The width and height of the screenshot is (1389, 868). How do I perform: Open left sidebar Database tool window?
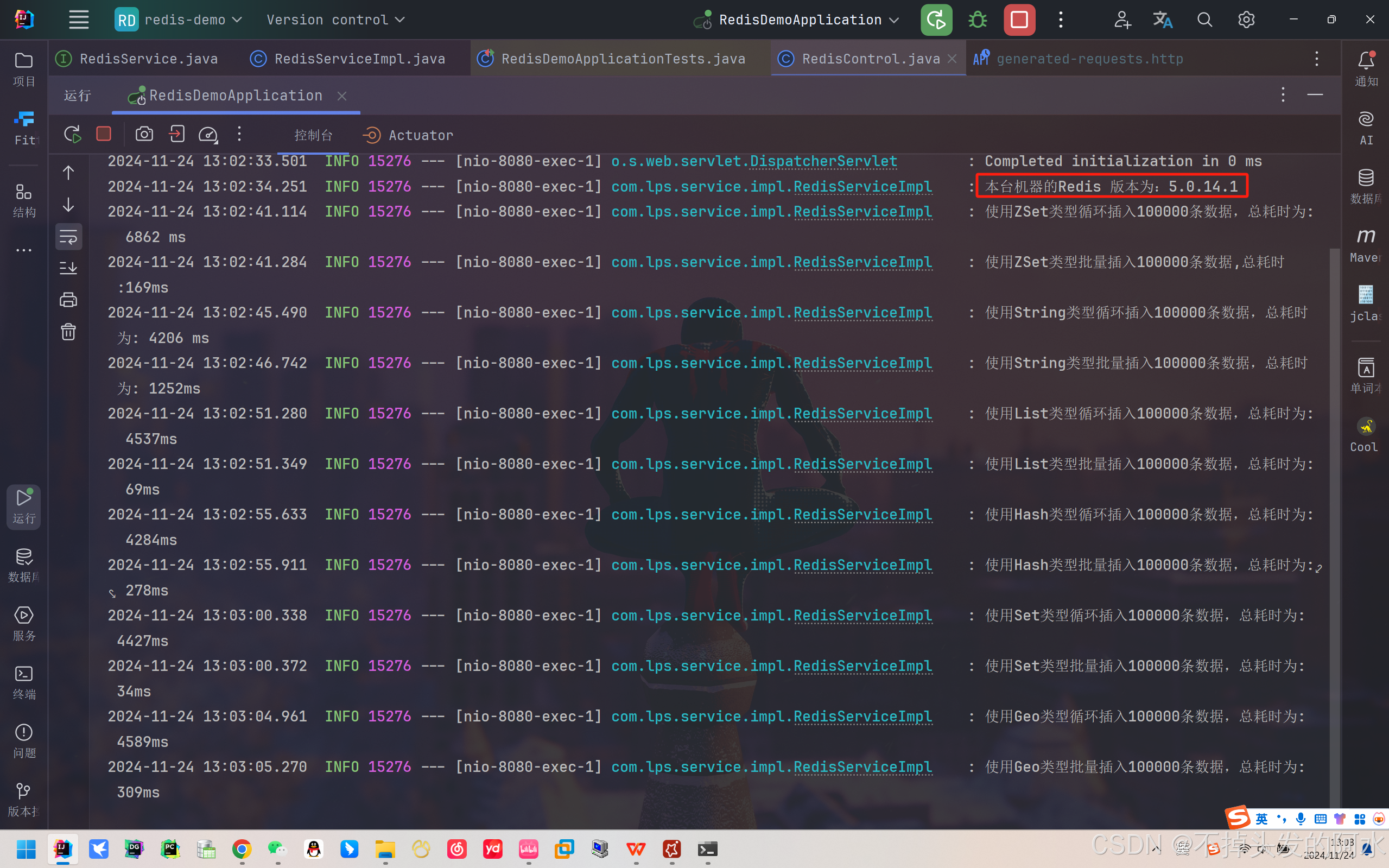(23, 565)
